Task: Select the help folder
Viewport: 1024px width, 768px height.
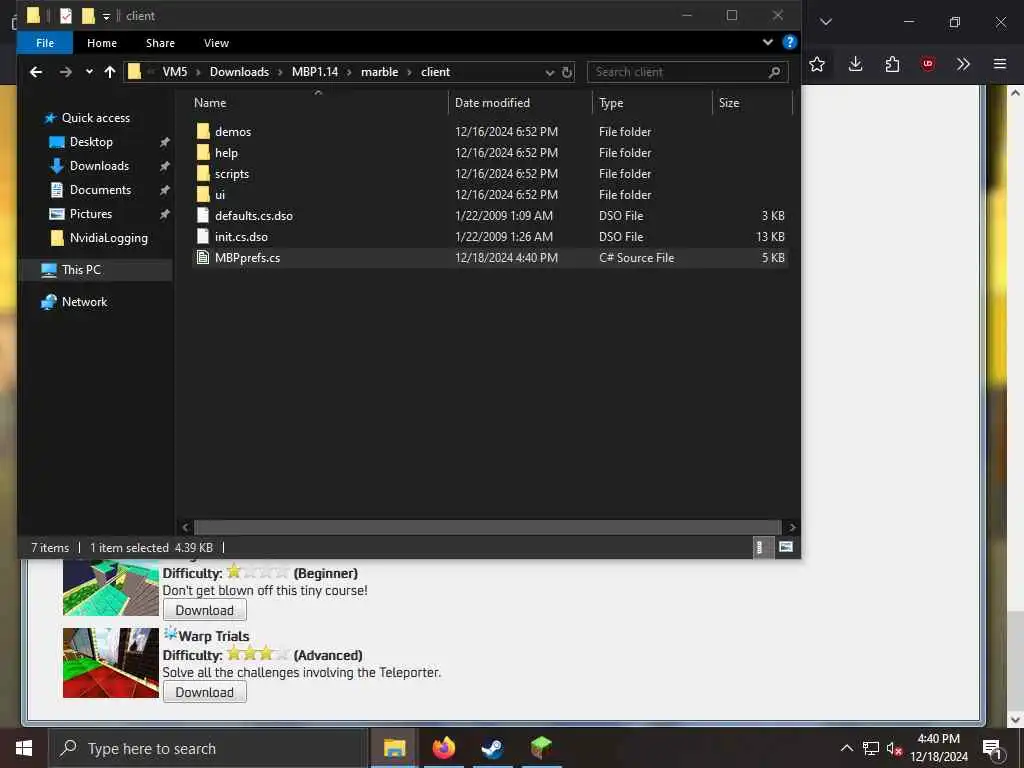Action: coord(227,153)
